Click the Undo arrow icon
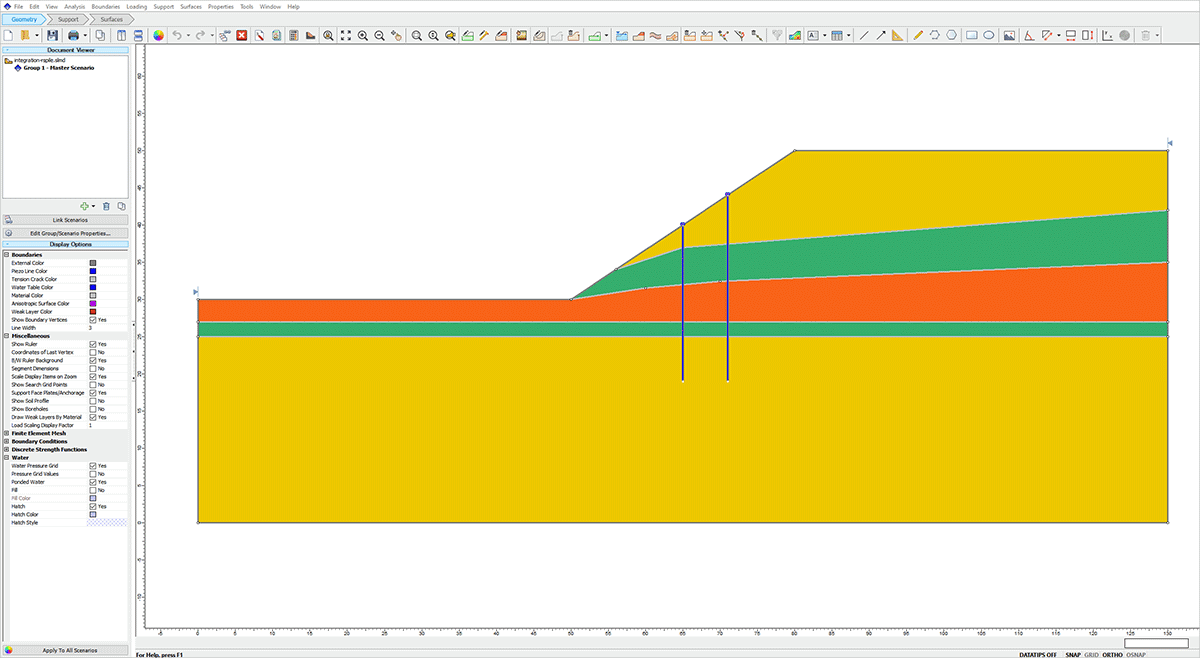The height and width of the screenshot is (658, 1200). coord(177,35)
